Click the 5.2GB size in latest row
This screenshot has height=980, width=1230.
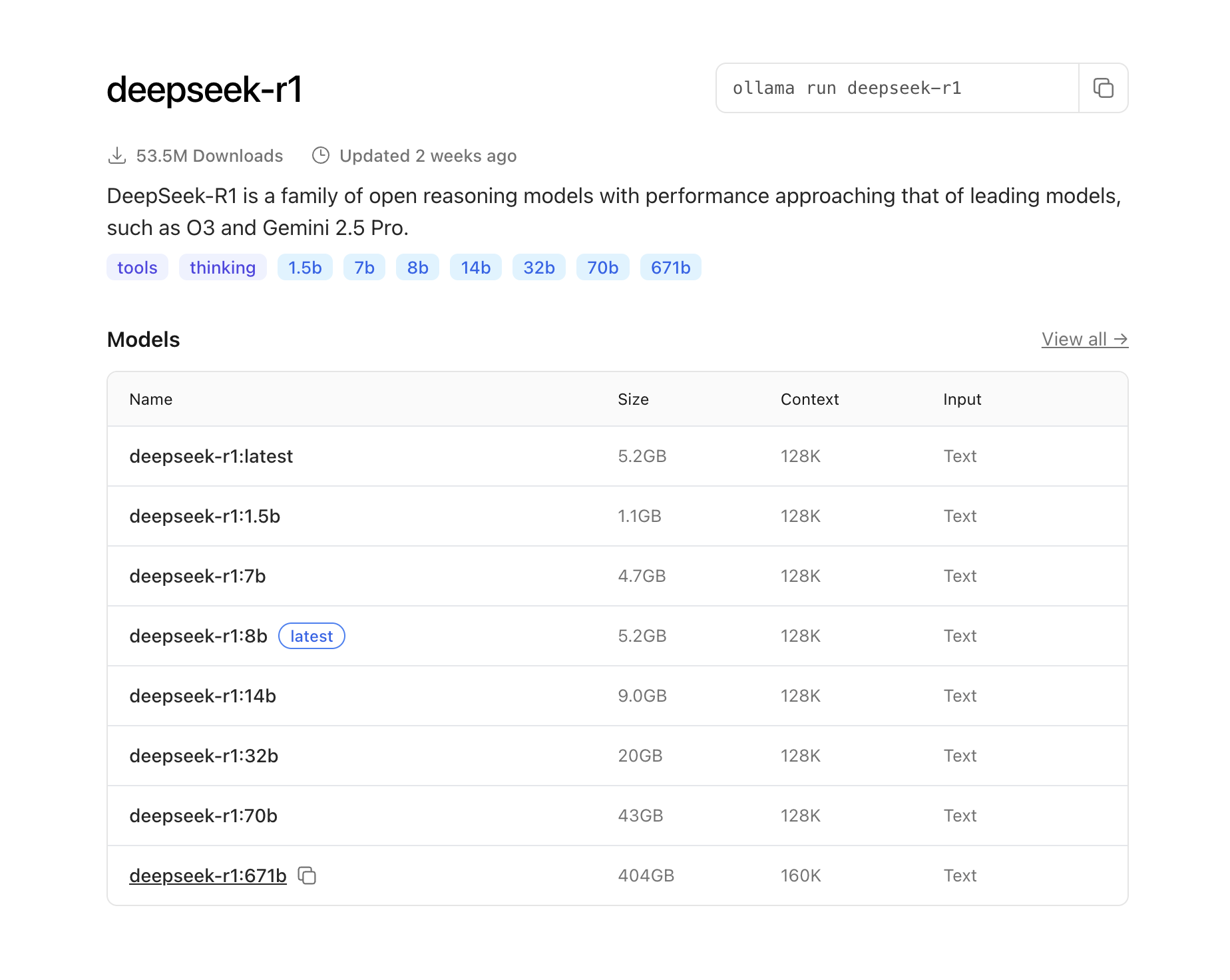coord(642,456)
